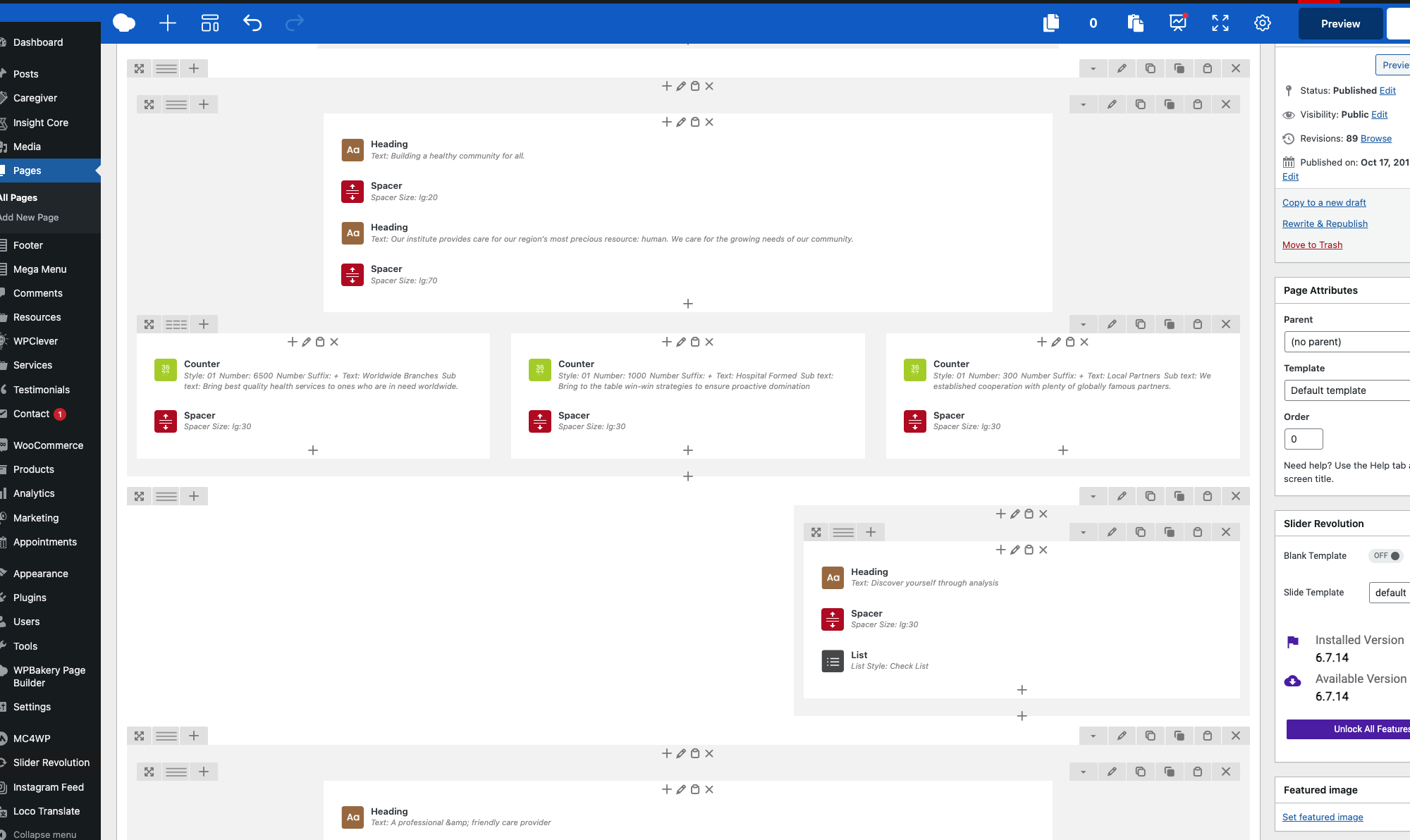Click the Order number input field

[1304, 439]
